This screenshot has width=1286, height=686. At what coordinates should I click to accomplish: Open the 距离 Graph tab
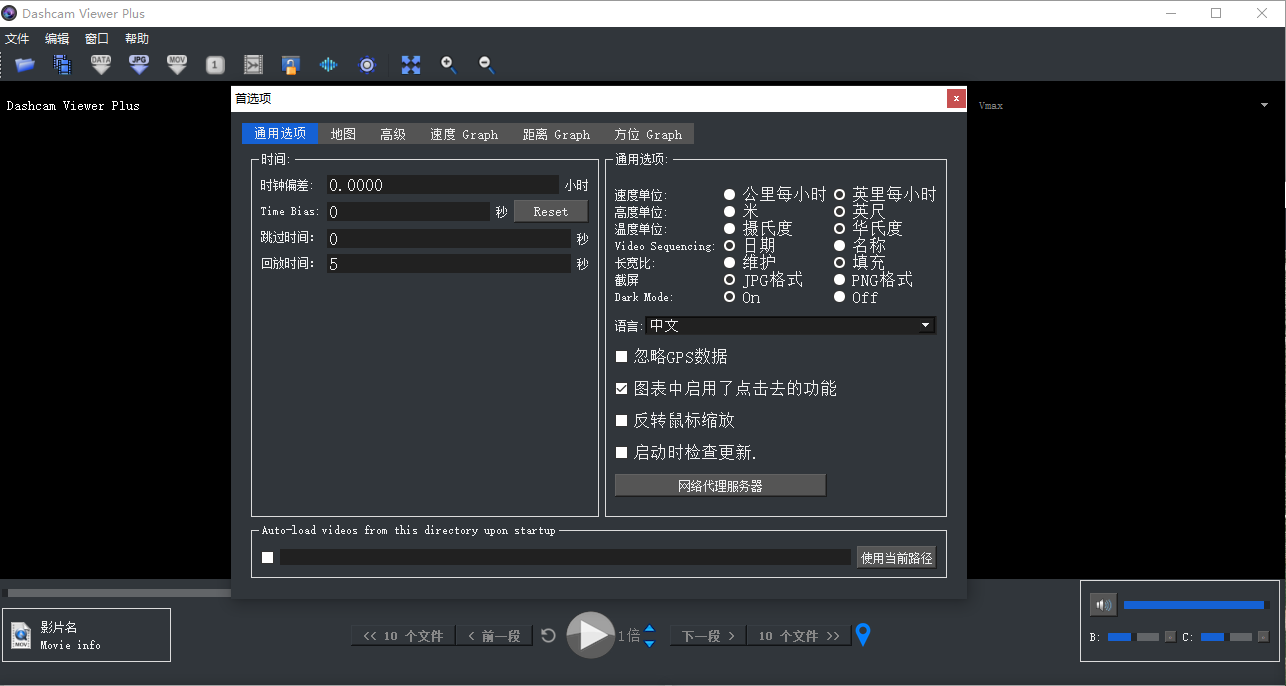(556, 134)
